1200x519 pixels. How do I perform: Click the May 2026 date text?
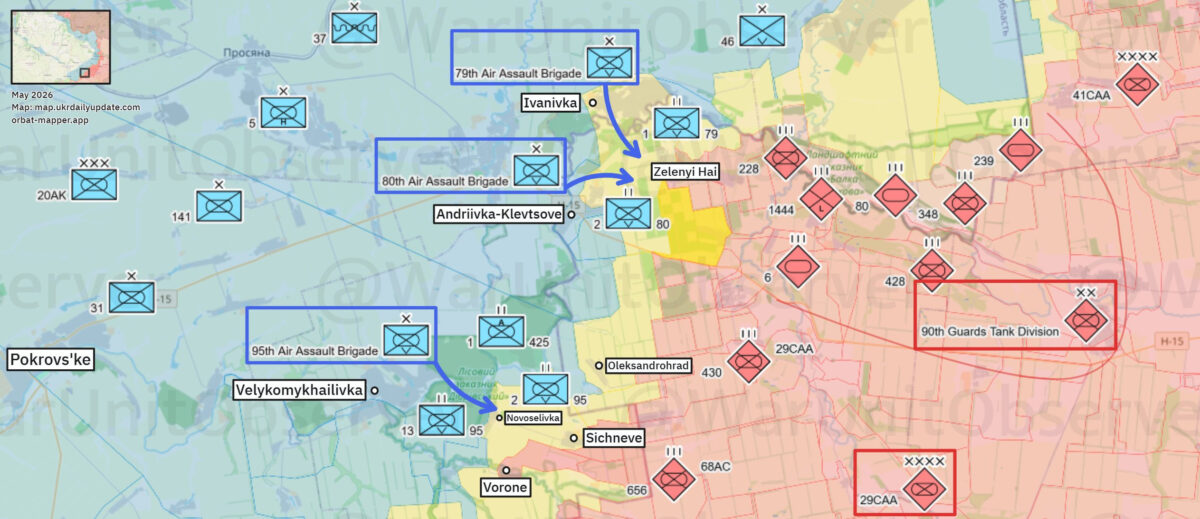[33, 94]
